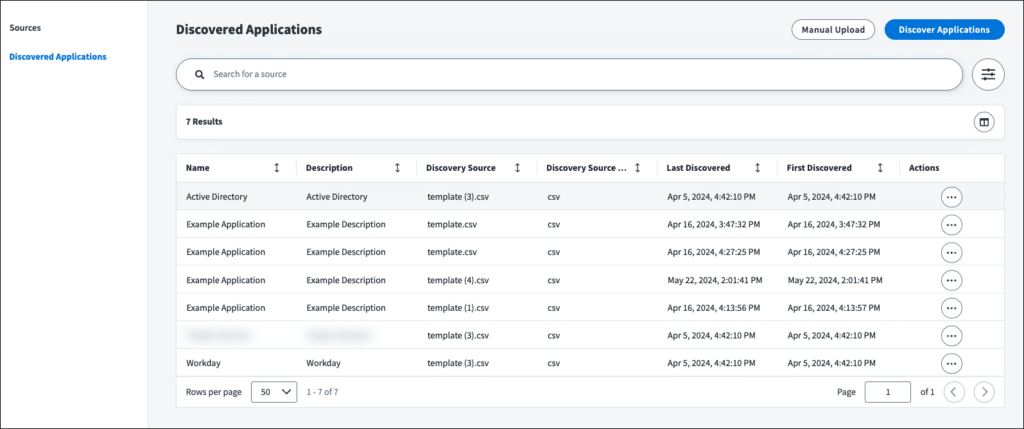Viewport: 1024px width, 429px height.
Task: Click the page number input box
Action: 887,392
